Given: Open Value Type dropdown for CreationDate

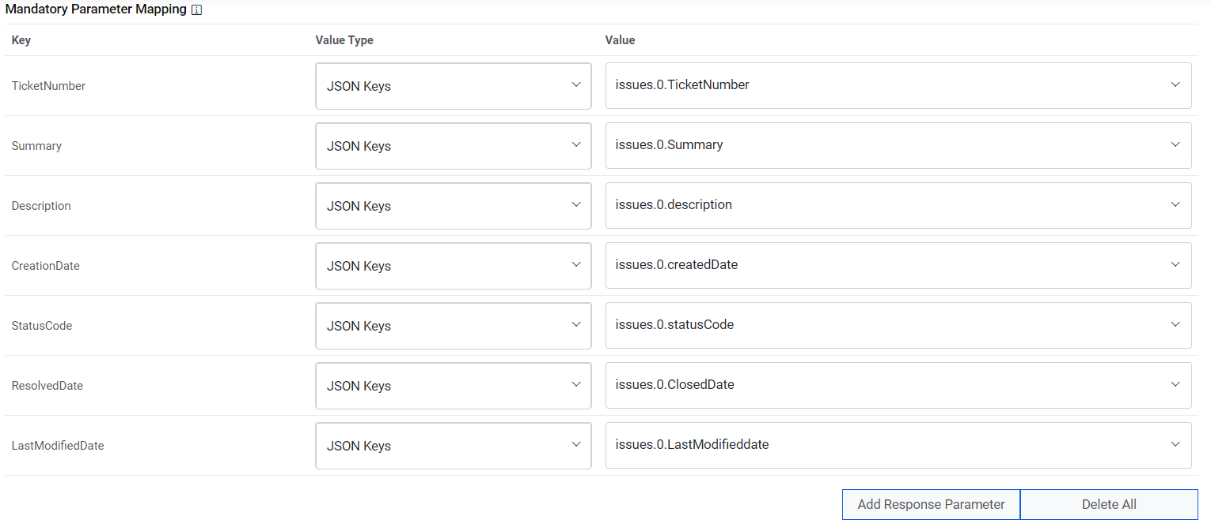Looking at the screenshot, I should pos(452,266).
